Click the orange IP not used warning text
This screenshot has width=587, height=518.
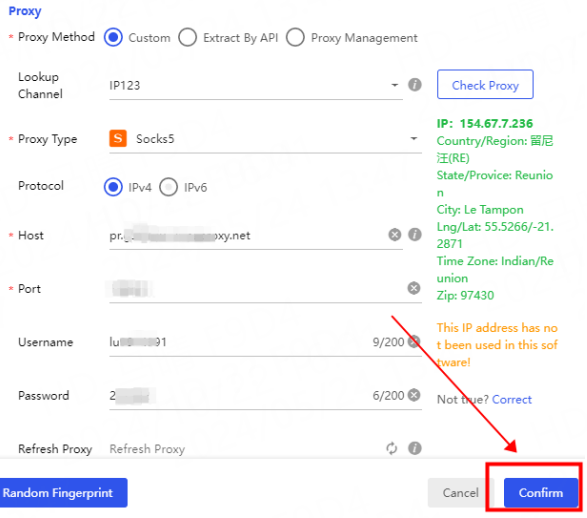coord(497,345)
